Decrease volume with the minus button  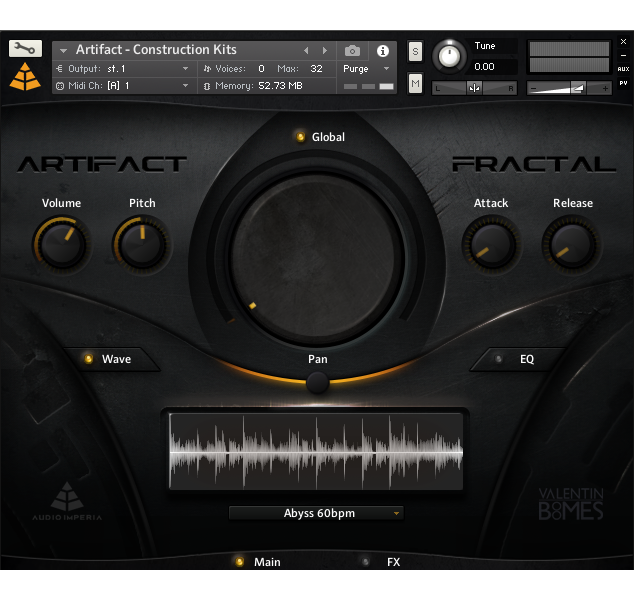(533, 88)
